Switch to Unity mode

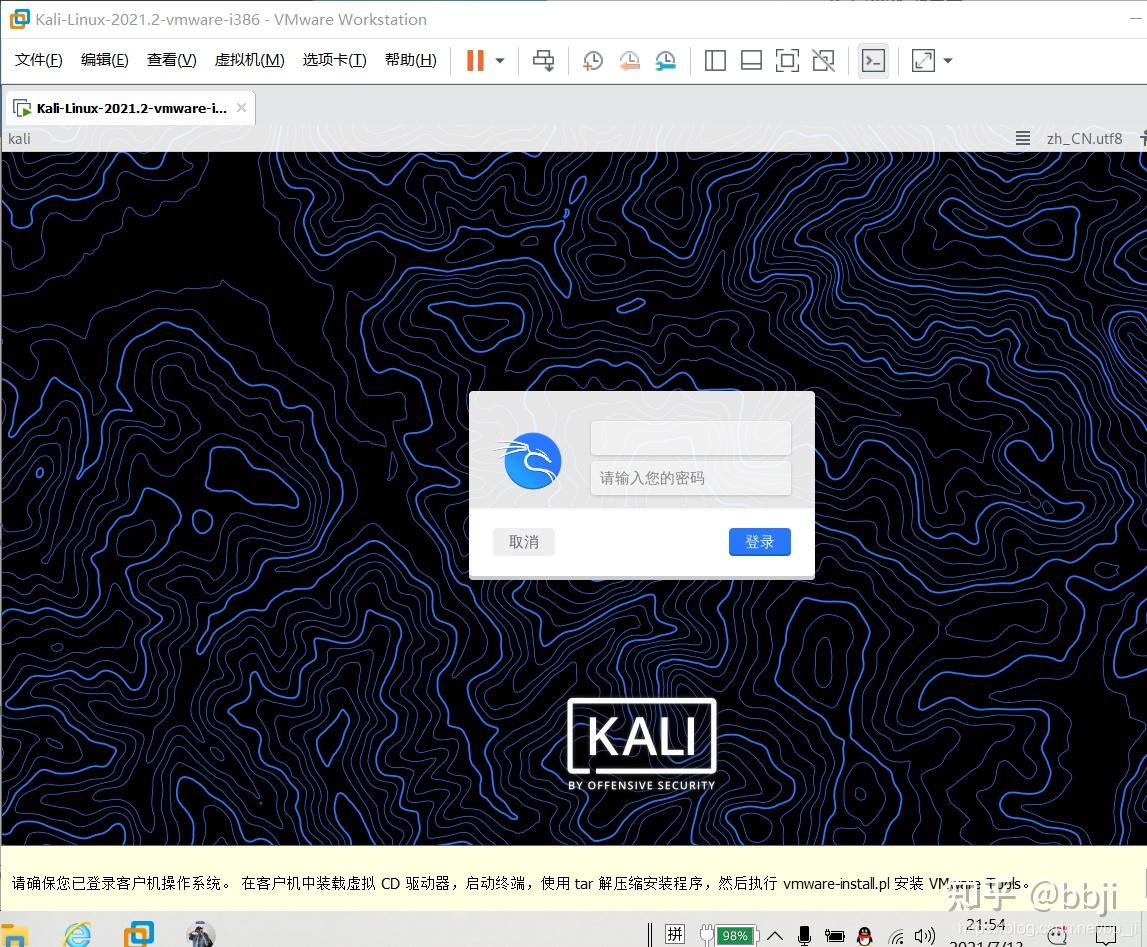click(x=824, y=61)
